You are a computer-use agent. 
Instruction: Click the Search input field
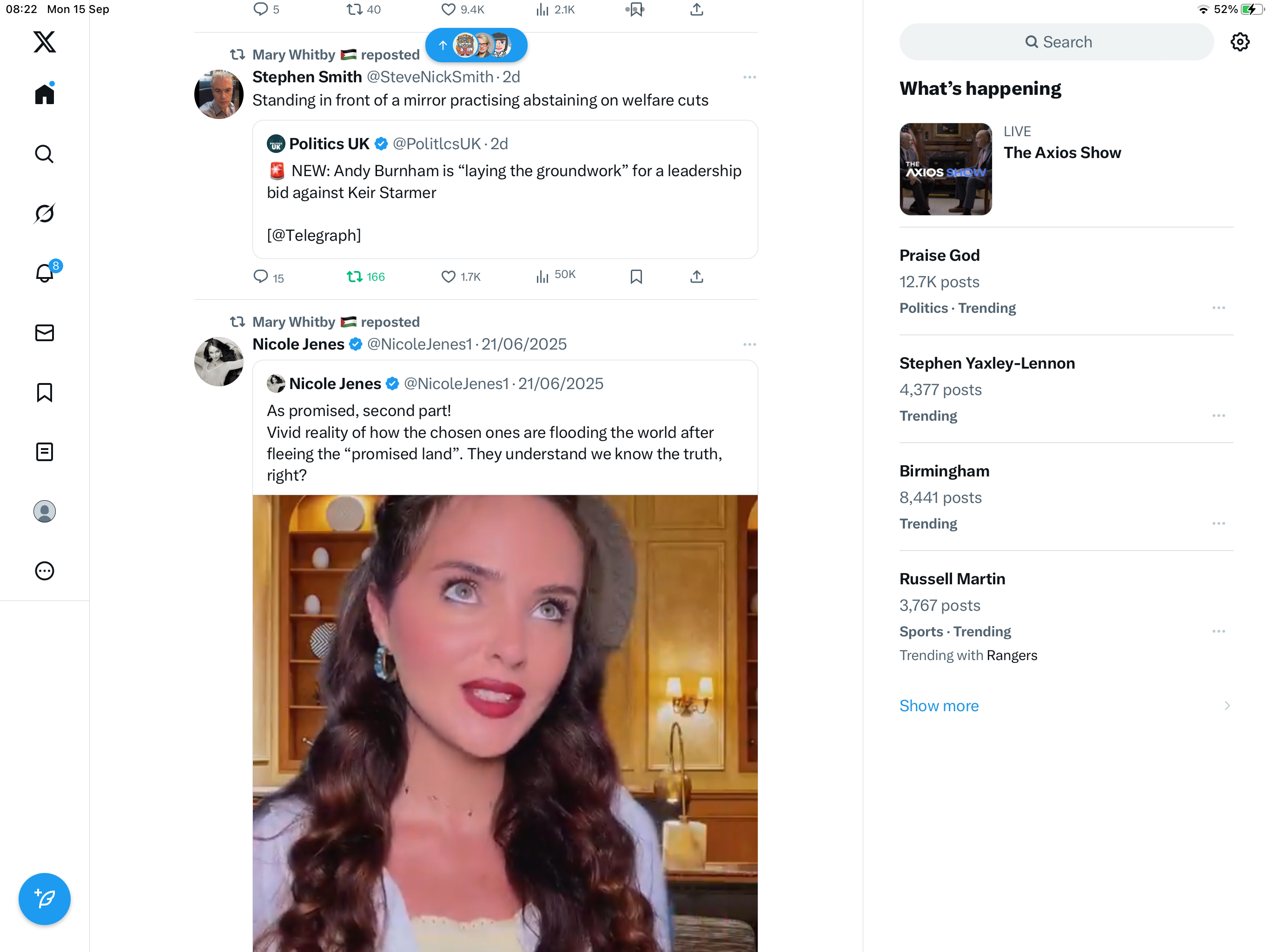coord(1057,42)
